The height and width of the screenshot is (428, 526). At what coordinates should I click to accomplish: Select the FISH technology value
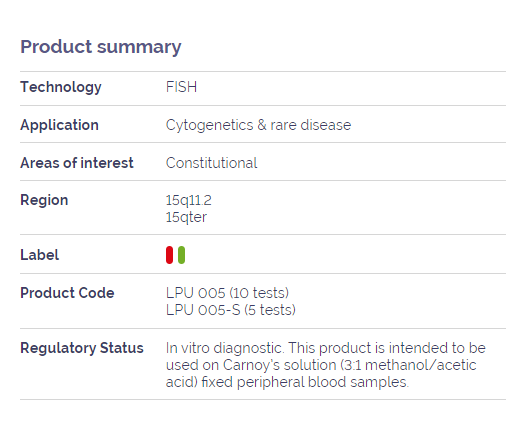181,87
